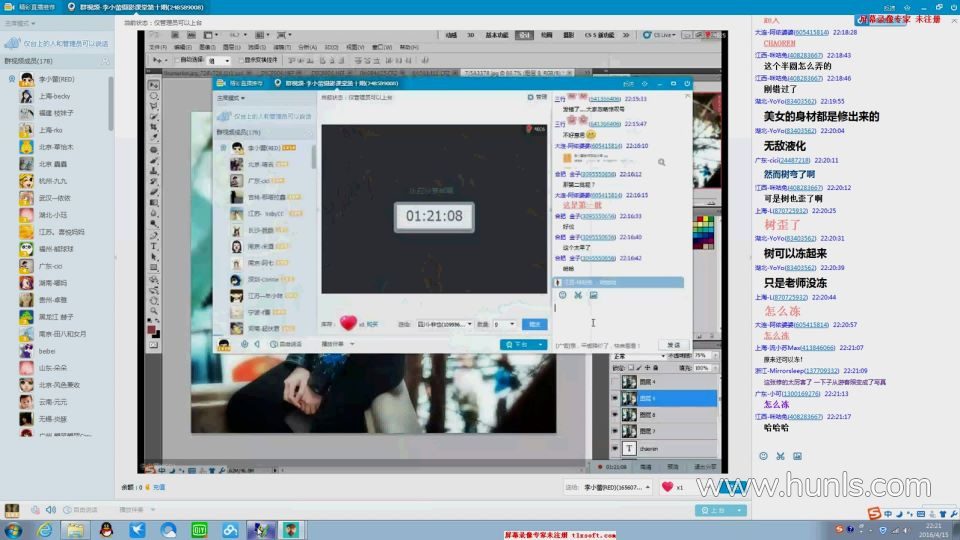The height and width of the screenshot is (540, 960).
Task: Click the search-member icon beside 群视频成员(178)
Action: tap(105, 61)
